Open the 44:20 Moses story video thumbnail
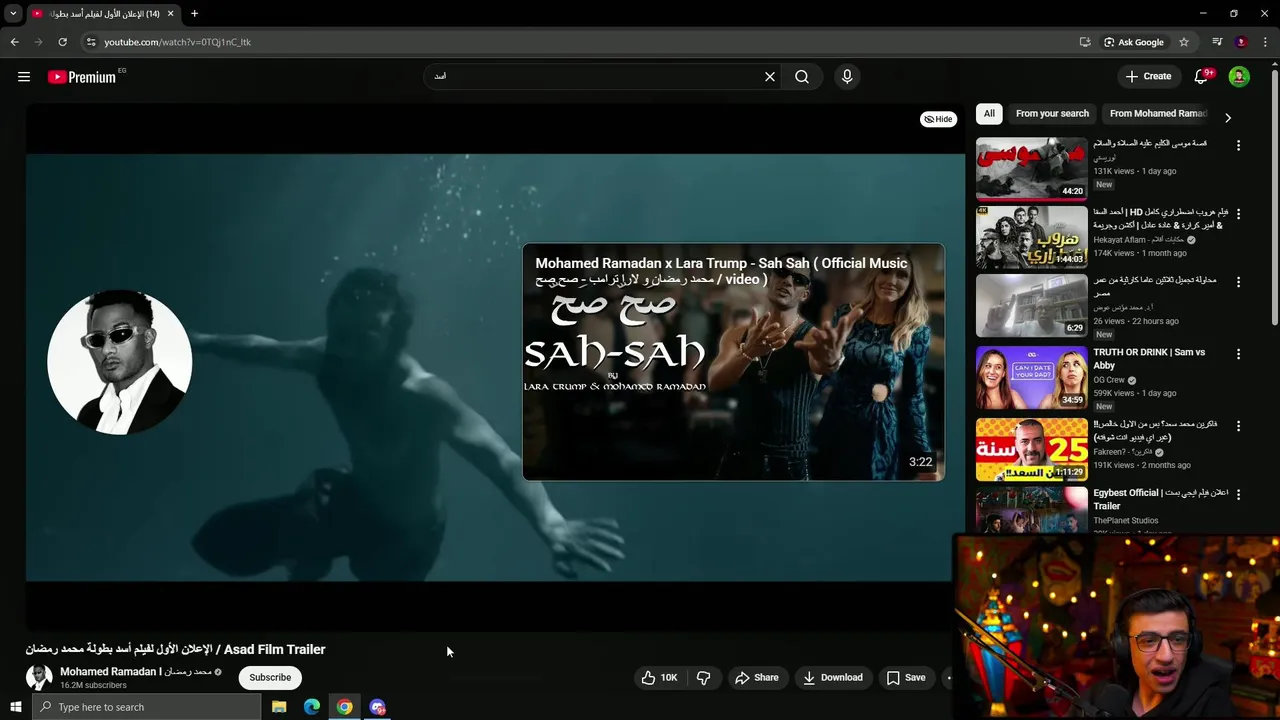 [x=1031, y=169]
